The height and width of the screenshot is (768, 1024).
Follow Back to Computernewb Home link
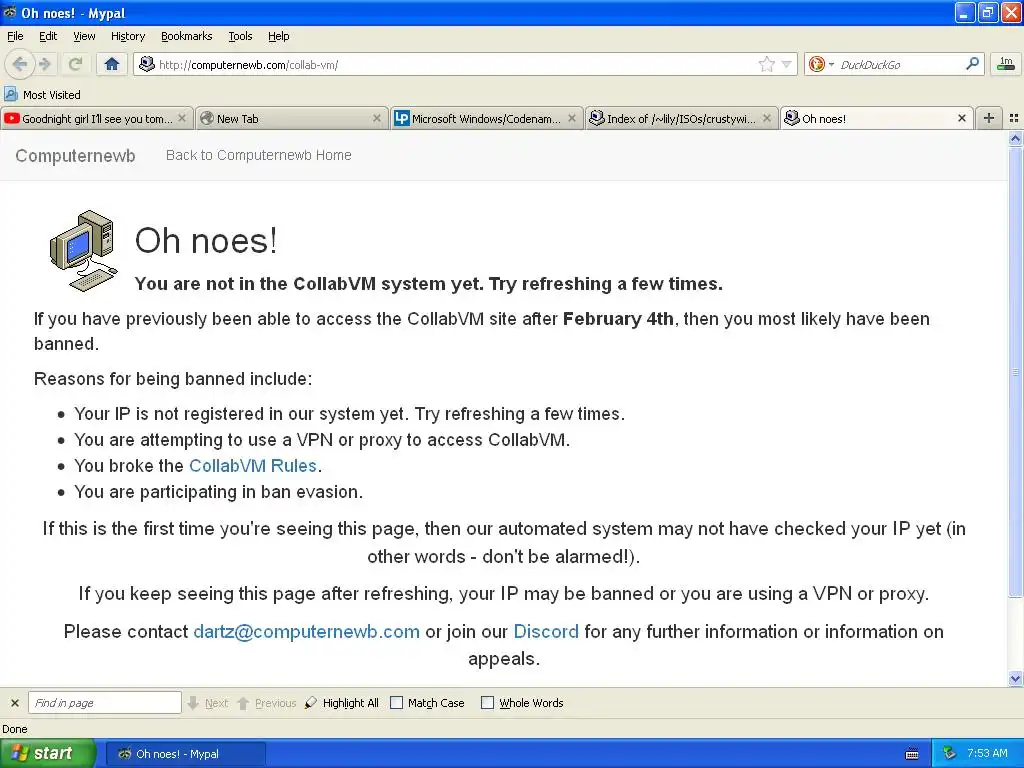[x=259, y=155]
